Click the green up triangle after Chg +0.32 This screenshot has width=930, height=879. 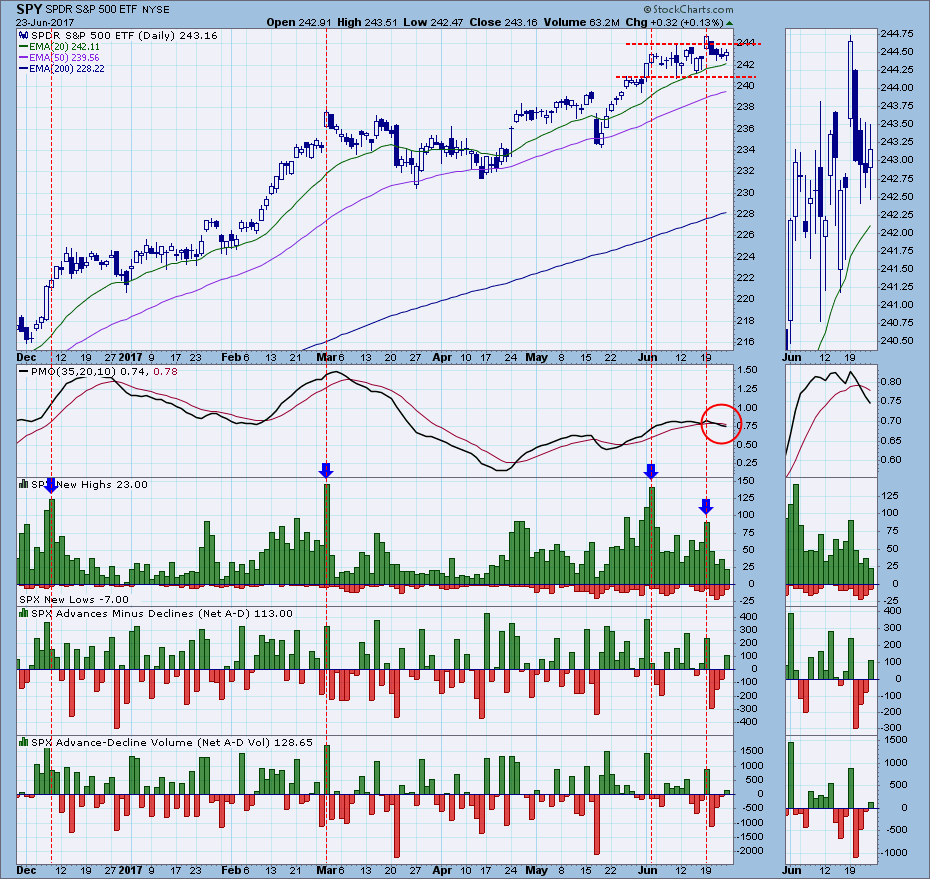[x=730, y=23]
